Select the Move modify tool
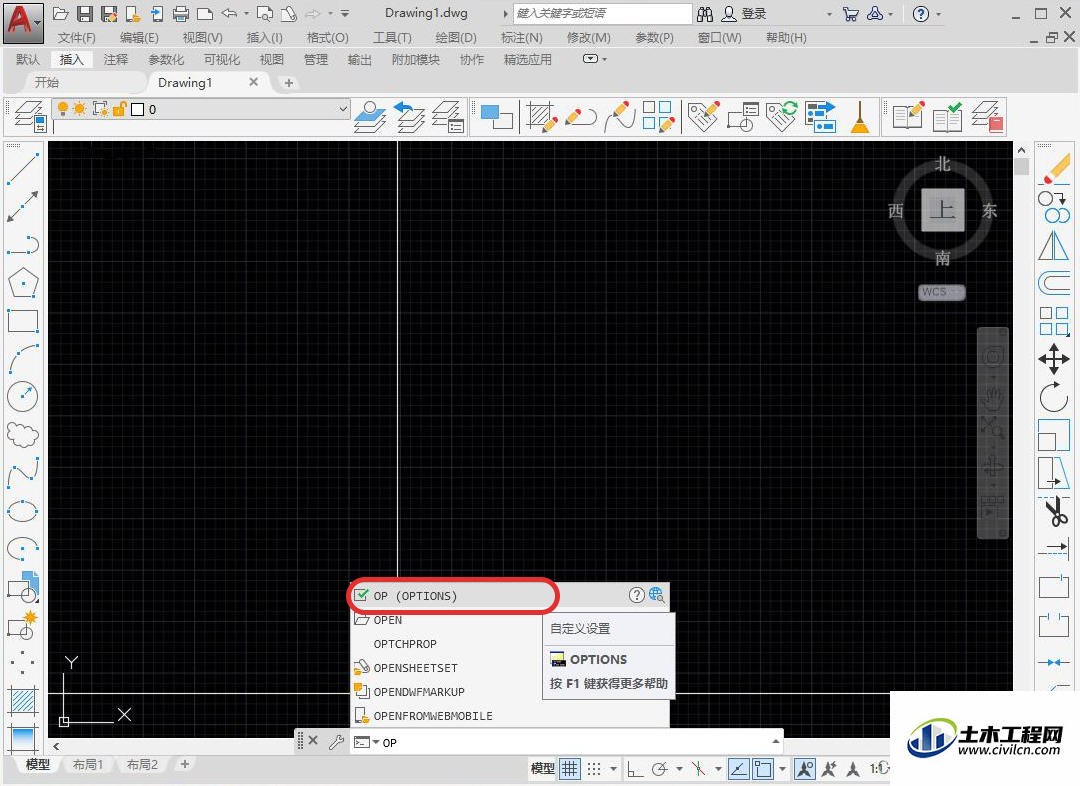1080x786 pixels. click(x=1054, y=359)
